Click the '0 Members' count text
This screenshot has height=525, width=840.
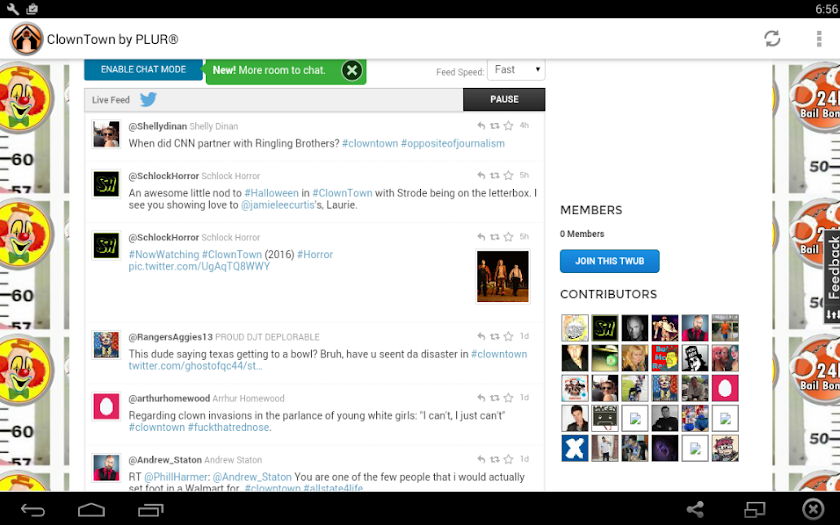click(x=582, y=234)
